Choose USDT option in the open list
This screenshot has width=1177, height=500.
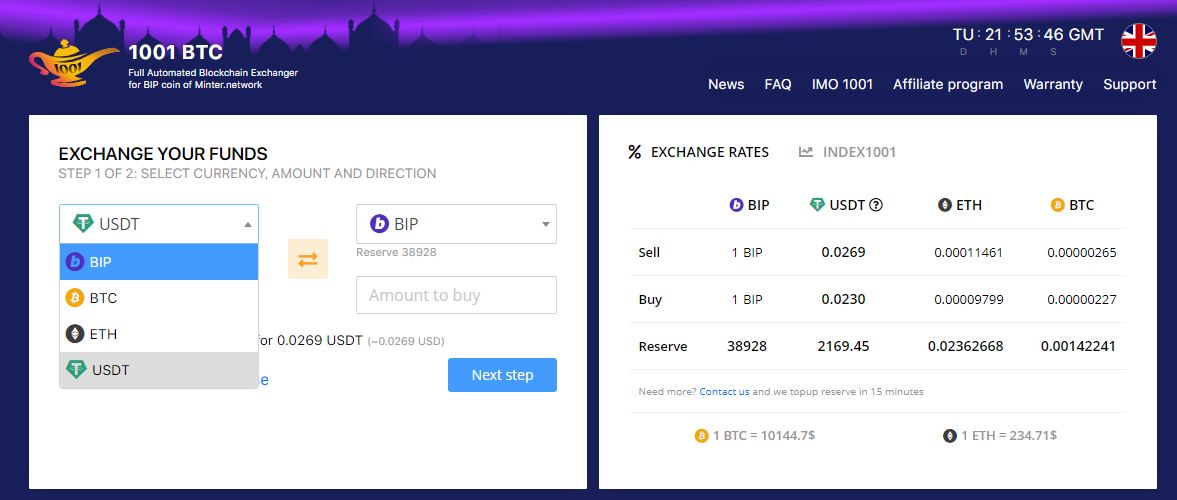[x=159, y=370]
